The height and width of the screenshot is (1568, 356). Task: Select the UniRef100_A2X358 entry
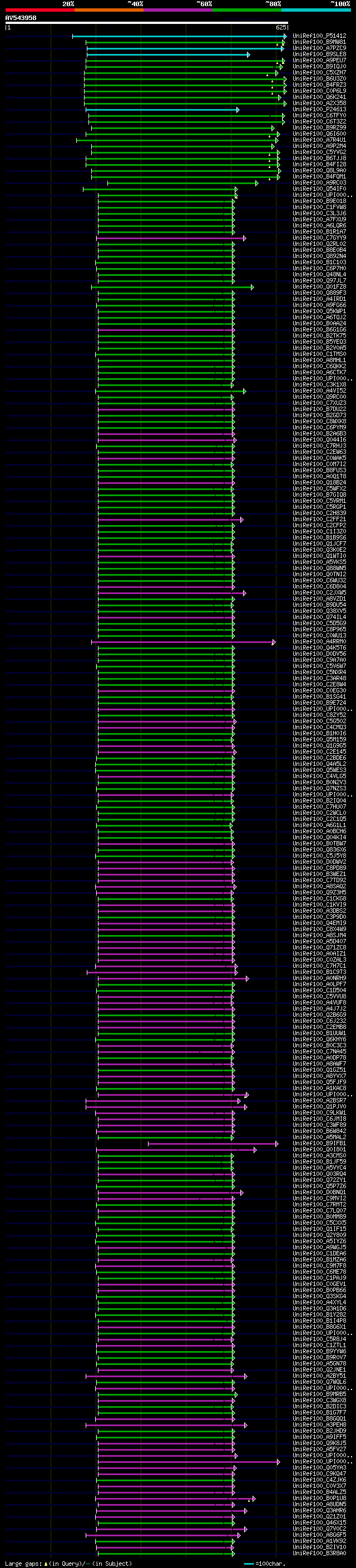click(x=319, y=103)
